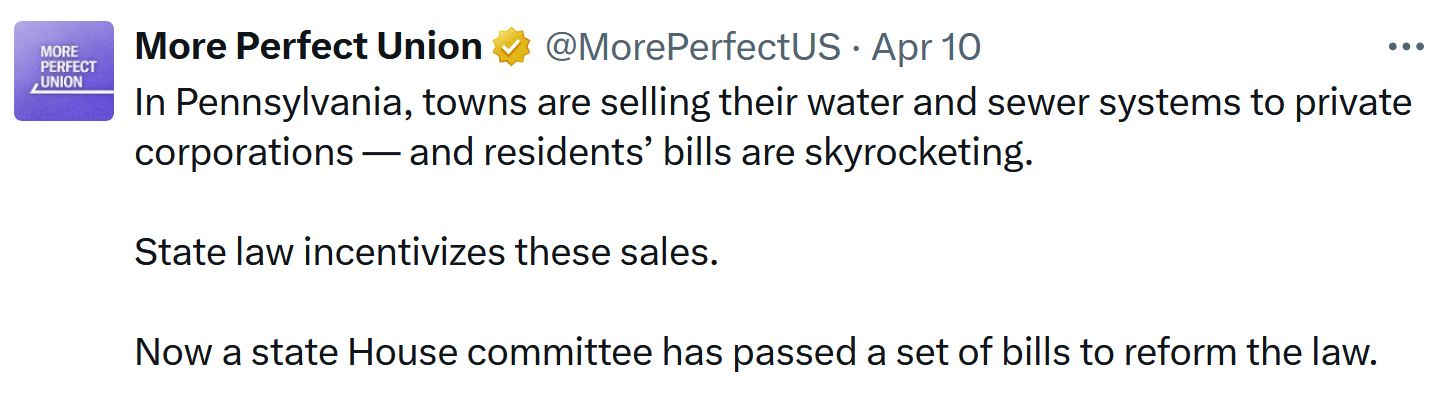1441x403 pixels.
Task: Click the word "corporations" in the tweet
Action: 243,153
